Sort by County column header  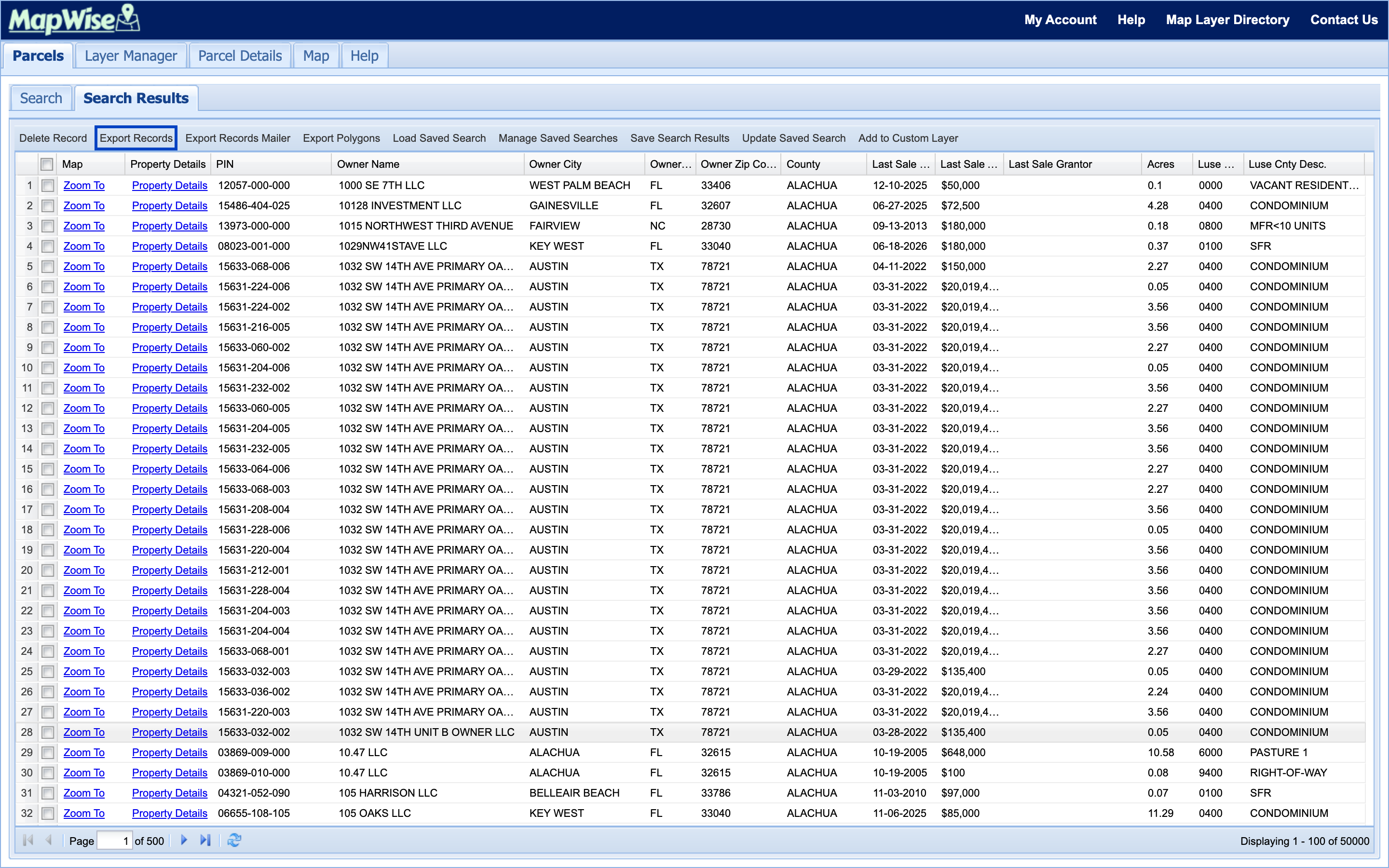(824, 164)
